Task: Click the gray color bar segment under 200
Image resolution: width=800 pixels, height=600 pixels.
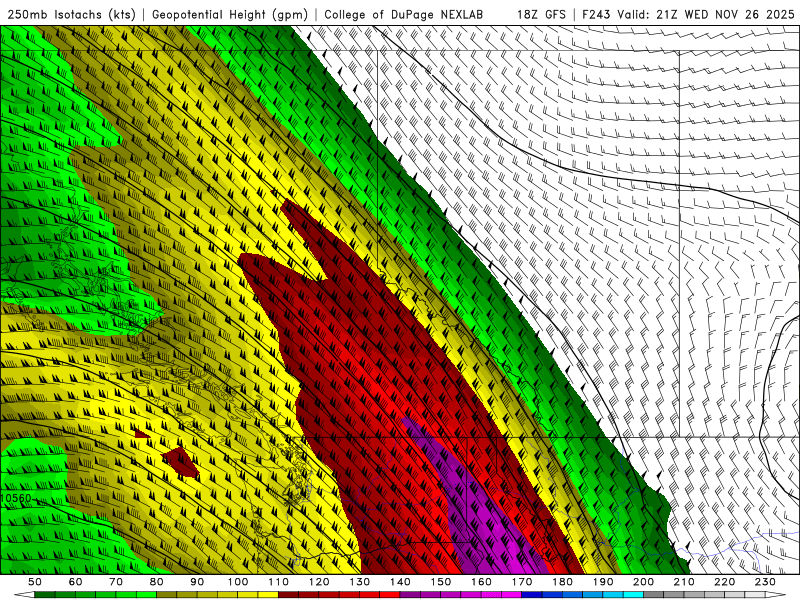Action: (x=654, y=595)
